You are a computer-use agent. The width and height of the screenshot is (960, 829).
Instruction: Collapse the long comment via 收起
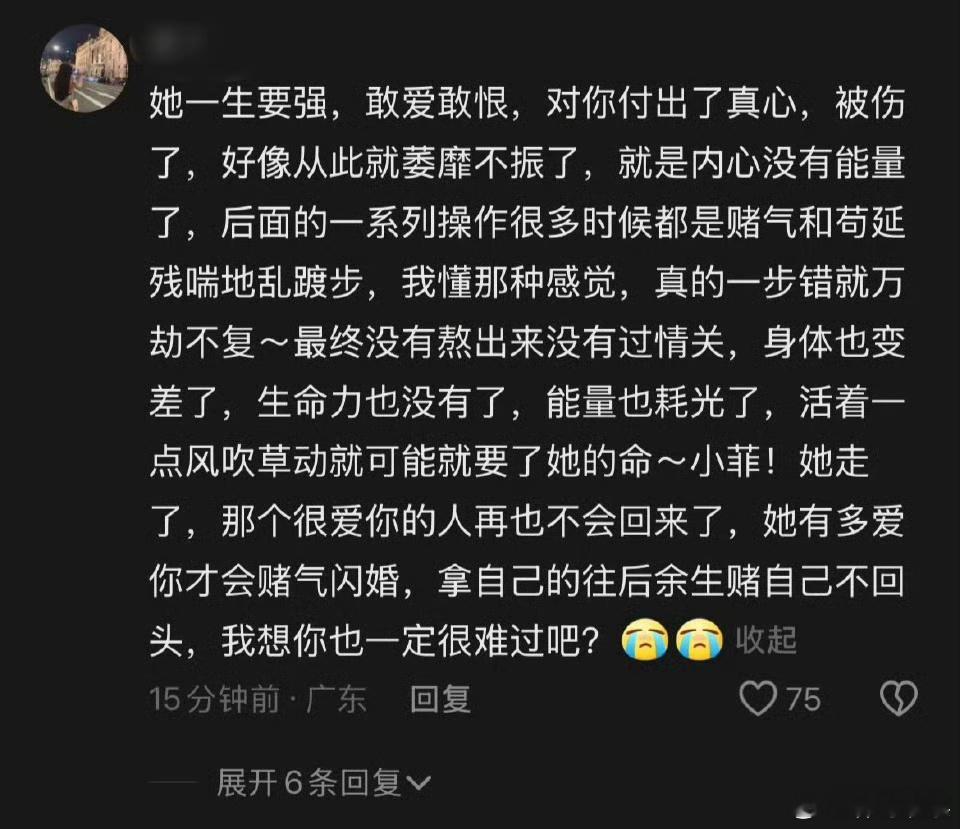click(x=765, y=640)
